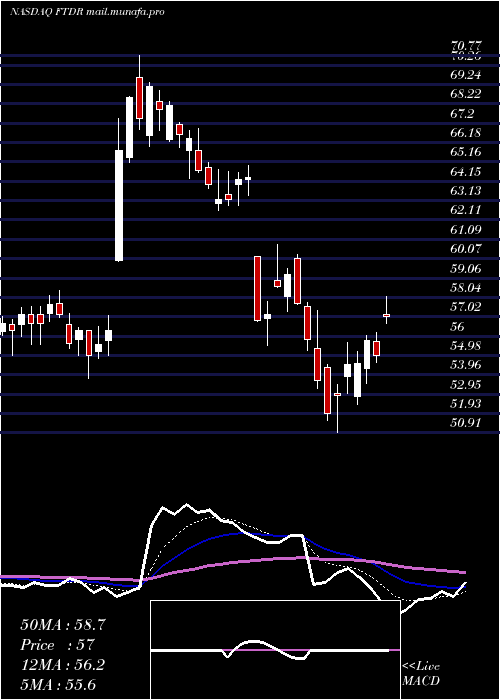Click the 54.98 price axis label

point(466,346)
